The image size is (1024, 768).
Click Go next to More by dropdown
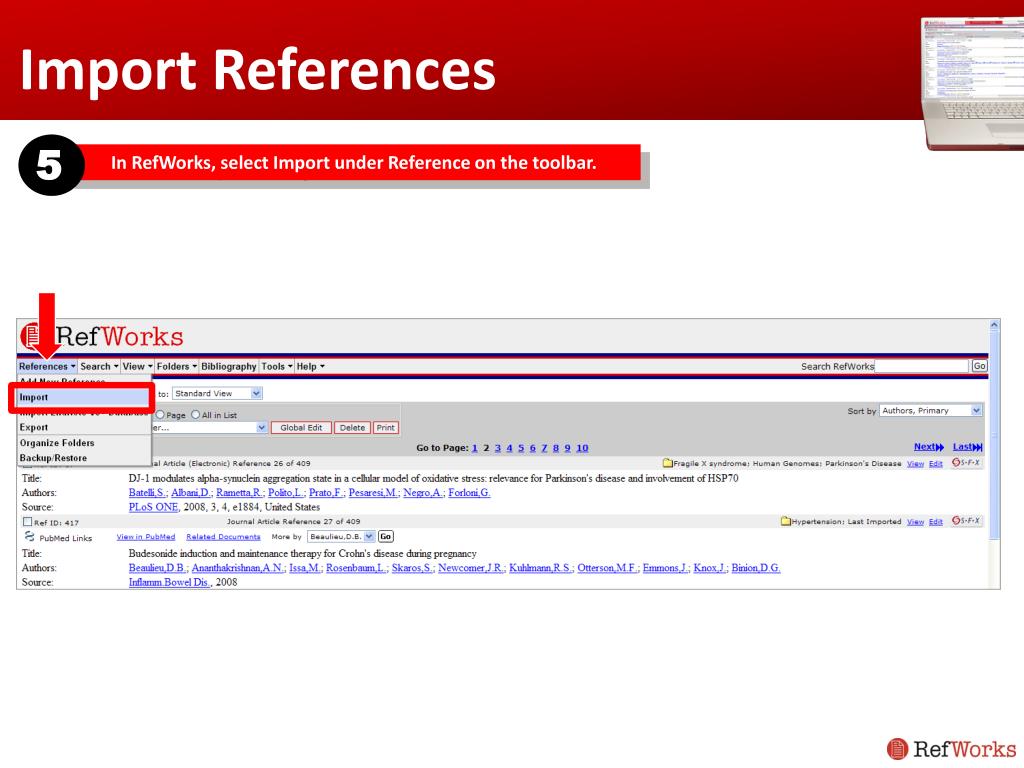385,536
